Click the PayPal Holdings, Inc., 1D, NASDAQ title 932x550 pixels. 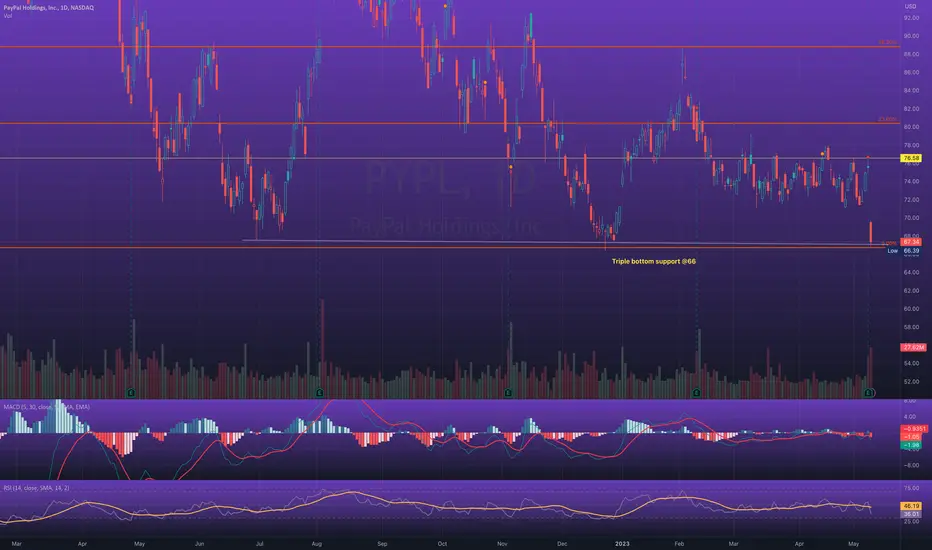pyautogui.click(x=49, y=8)
